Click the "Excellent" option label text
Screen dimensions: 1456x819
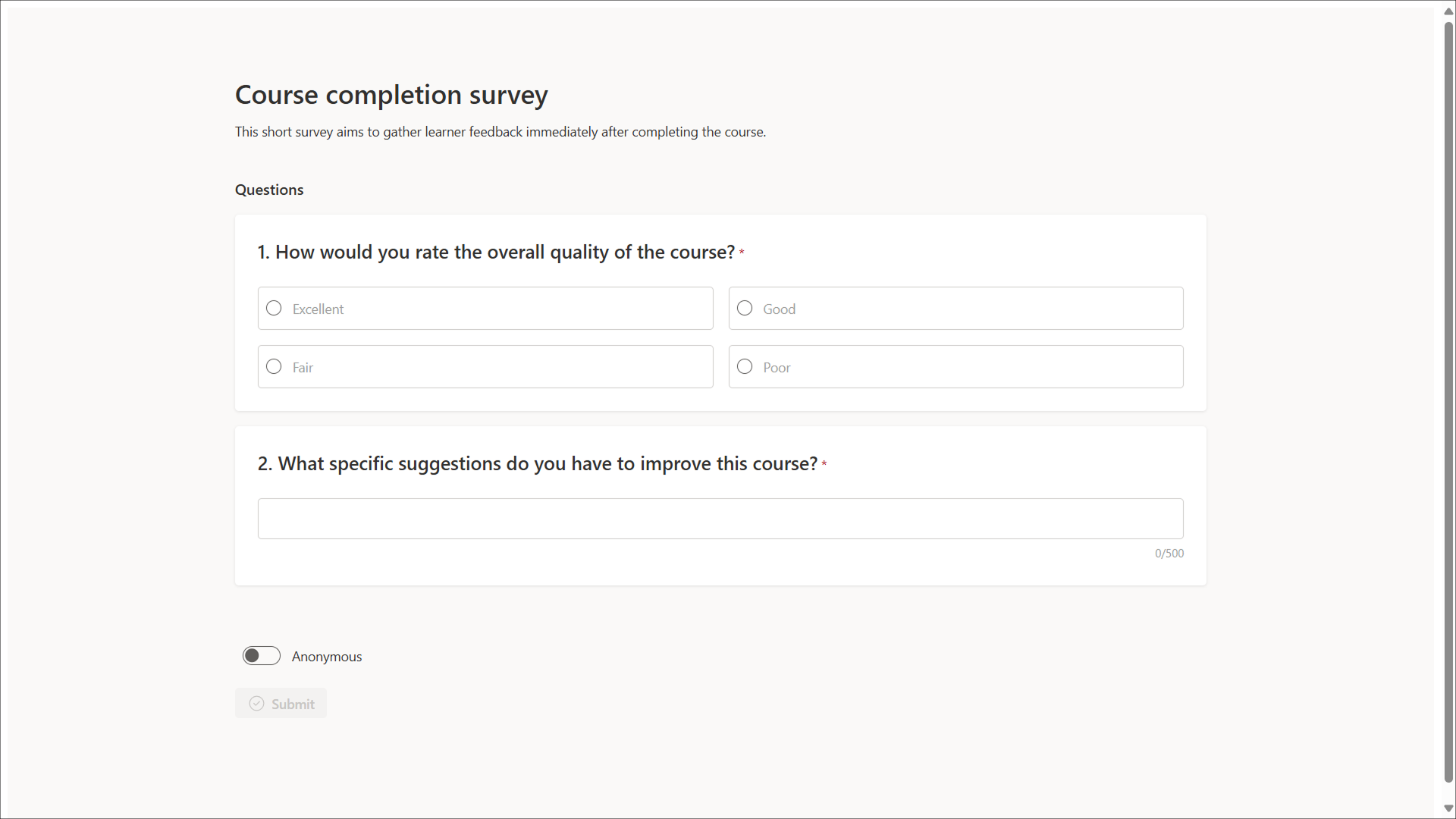pyautogui.click(x=318, y=309)
